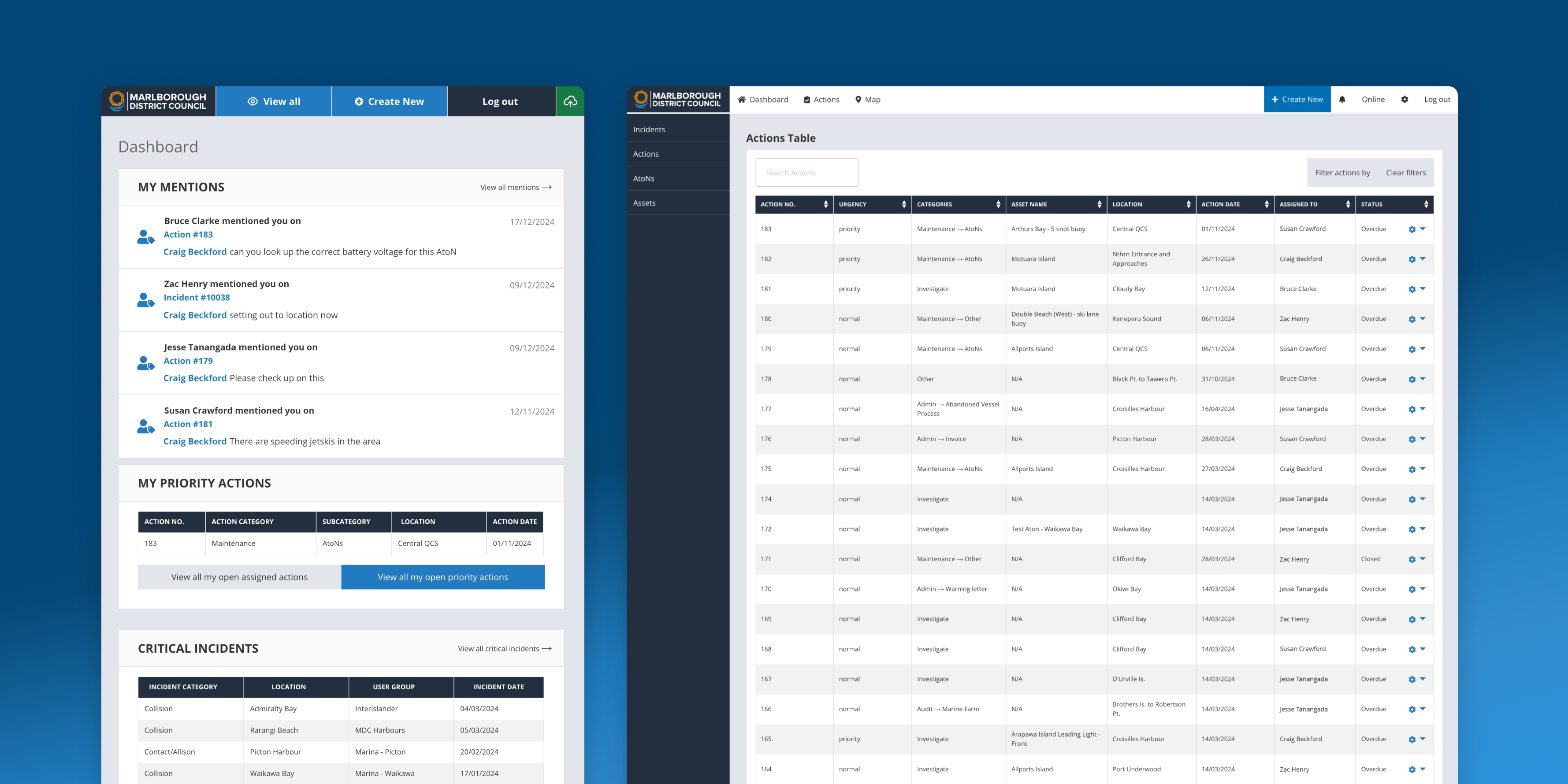Click Create New in Dashboard window header
Screen dimensions: 1568x784
390,102
